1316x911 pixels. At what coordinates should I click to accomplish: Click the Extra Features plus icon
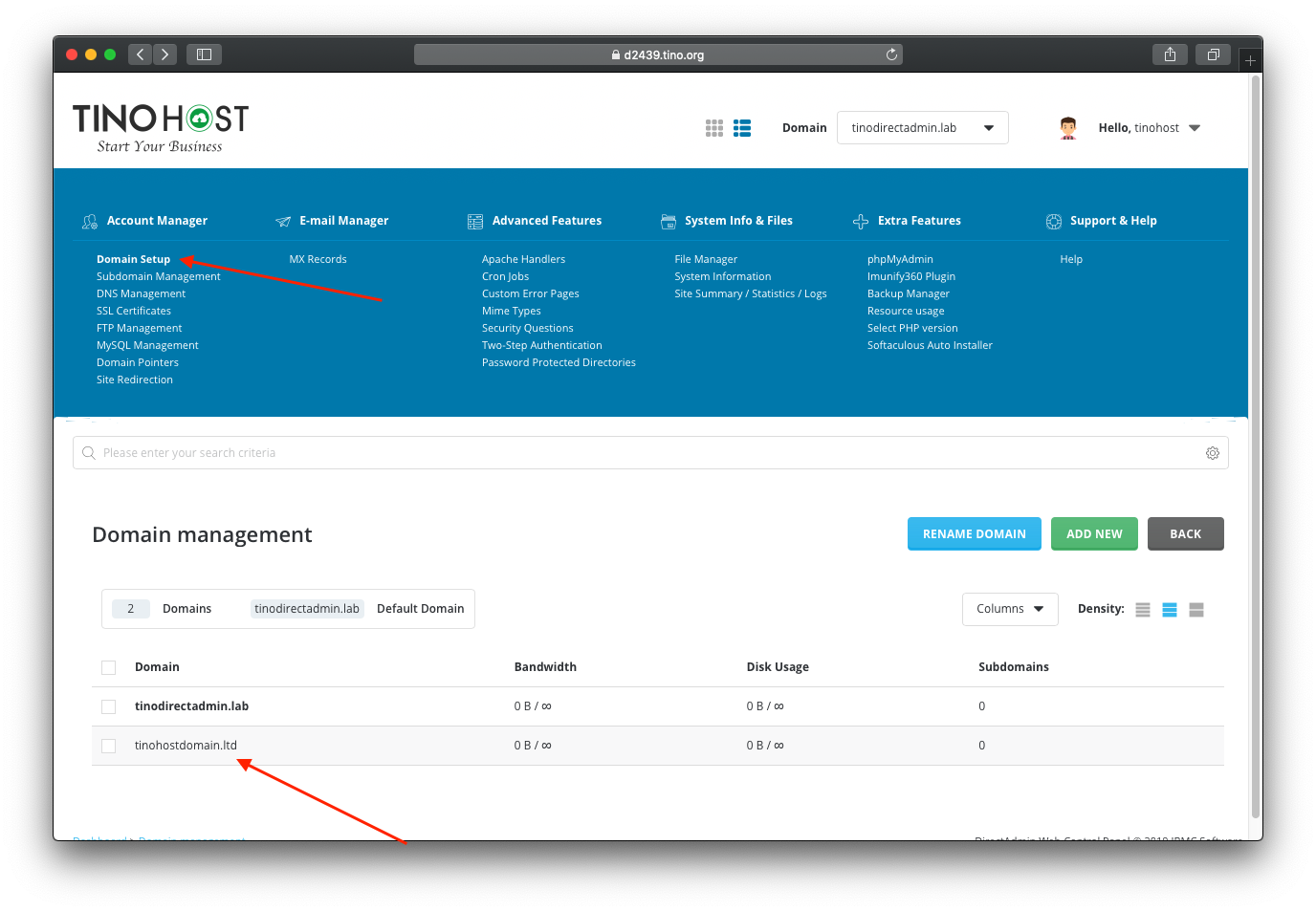tap(861, 221)
